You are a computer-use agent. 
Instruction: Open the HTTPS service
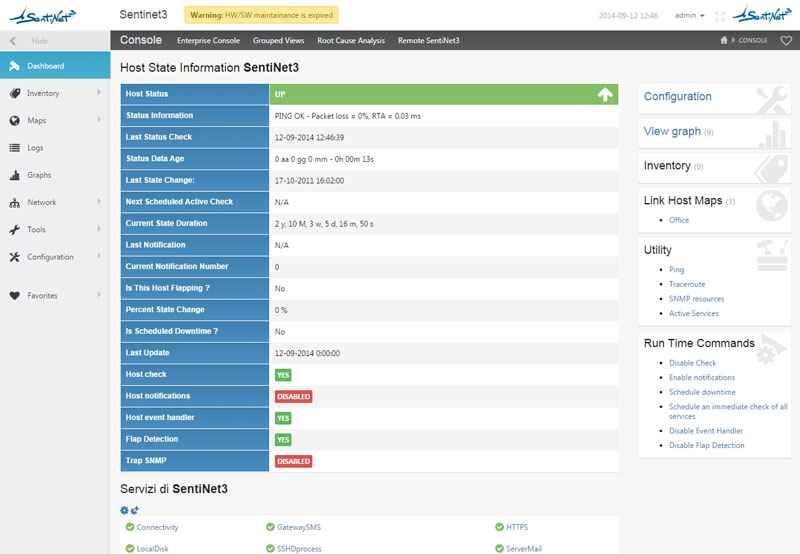coord(517,527)
